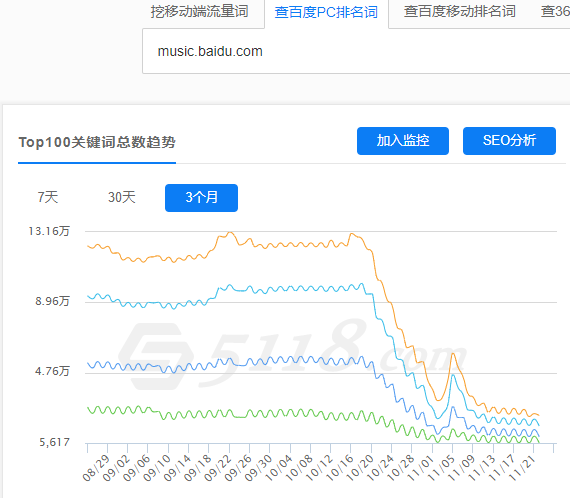Click the orange line's 11/05 spike
This screenshot has width=570, height=498.
[x=453, y=353]
